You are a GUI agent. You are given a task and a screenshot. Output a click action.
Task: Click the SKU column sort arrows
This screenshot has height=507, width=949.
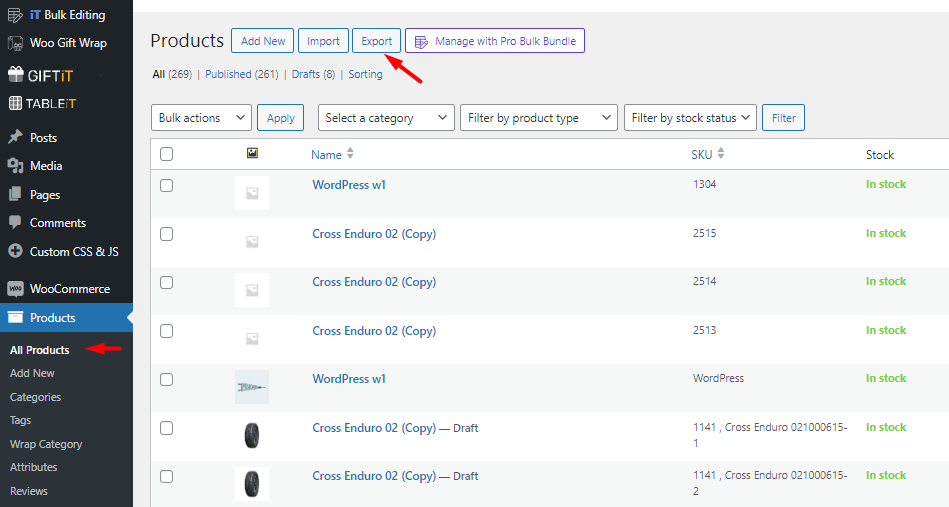pos(720,154)
